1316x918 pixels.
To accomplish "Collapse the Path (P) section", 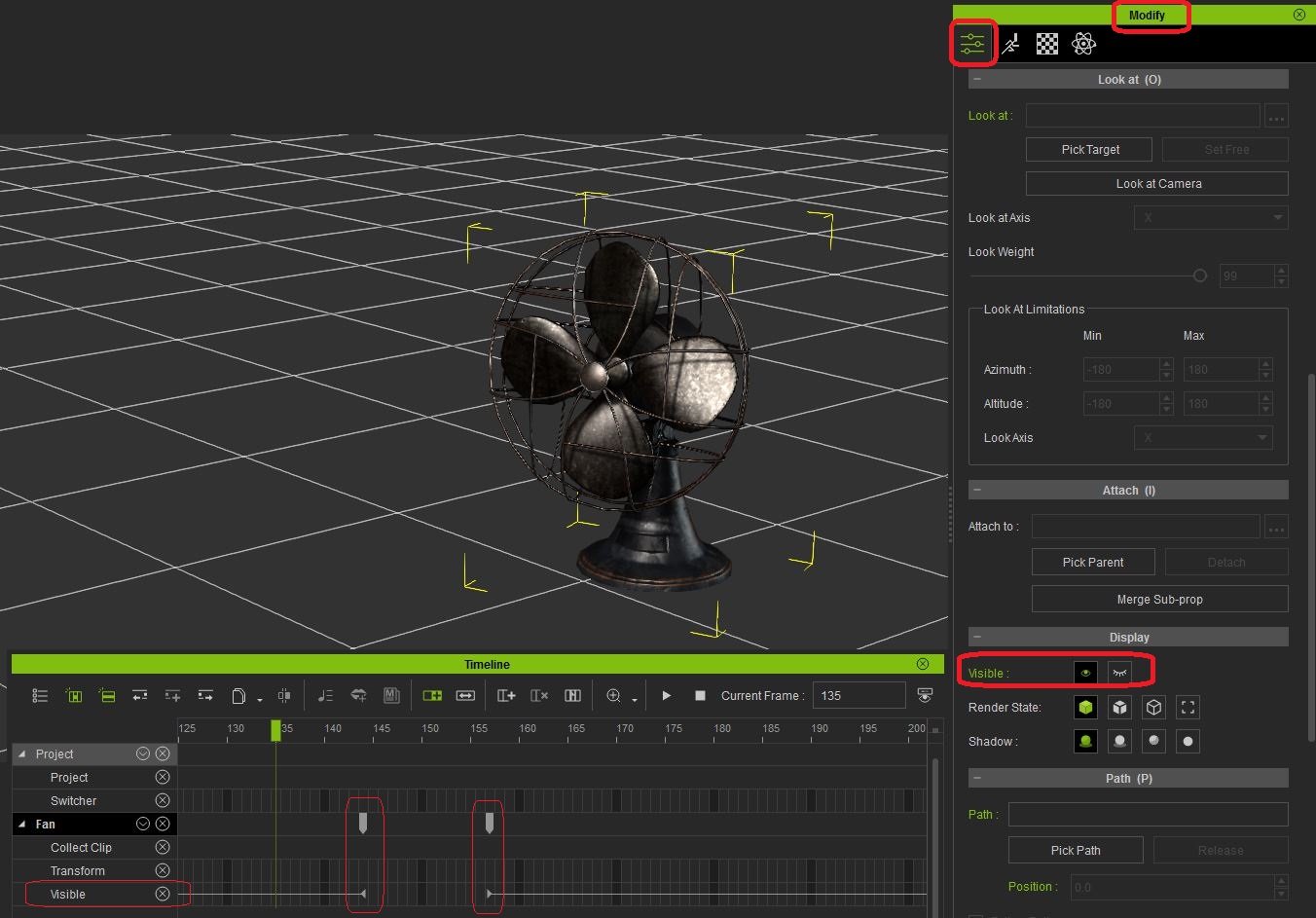I will click(977, 778).
